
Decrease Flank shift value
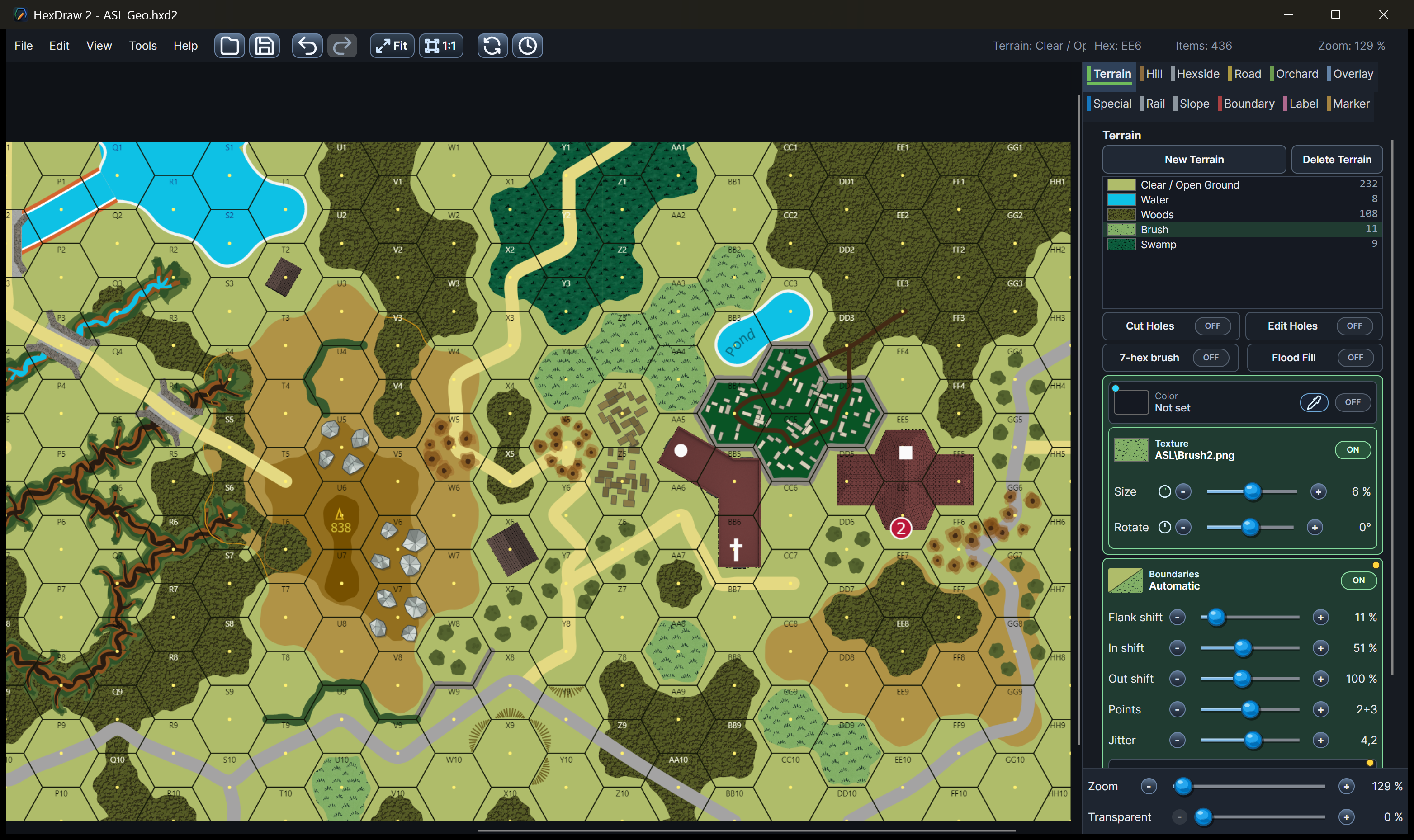point(1178,617)
